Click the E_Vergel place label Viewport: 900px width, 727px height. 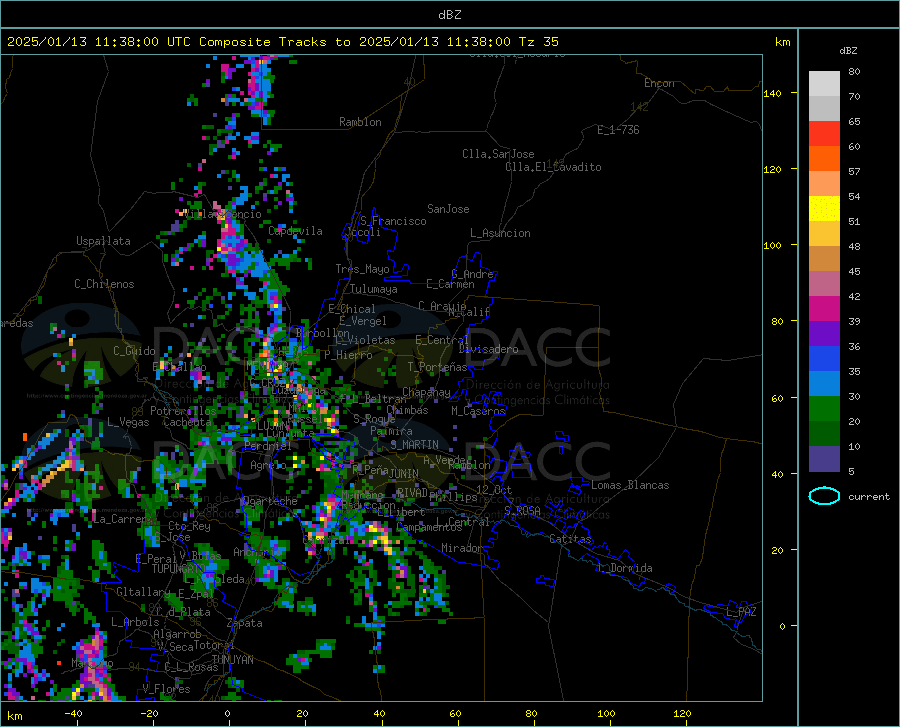[363, 321]
